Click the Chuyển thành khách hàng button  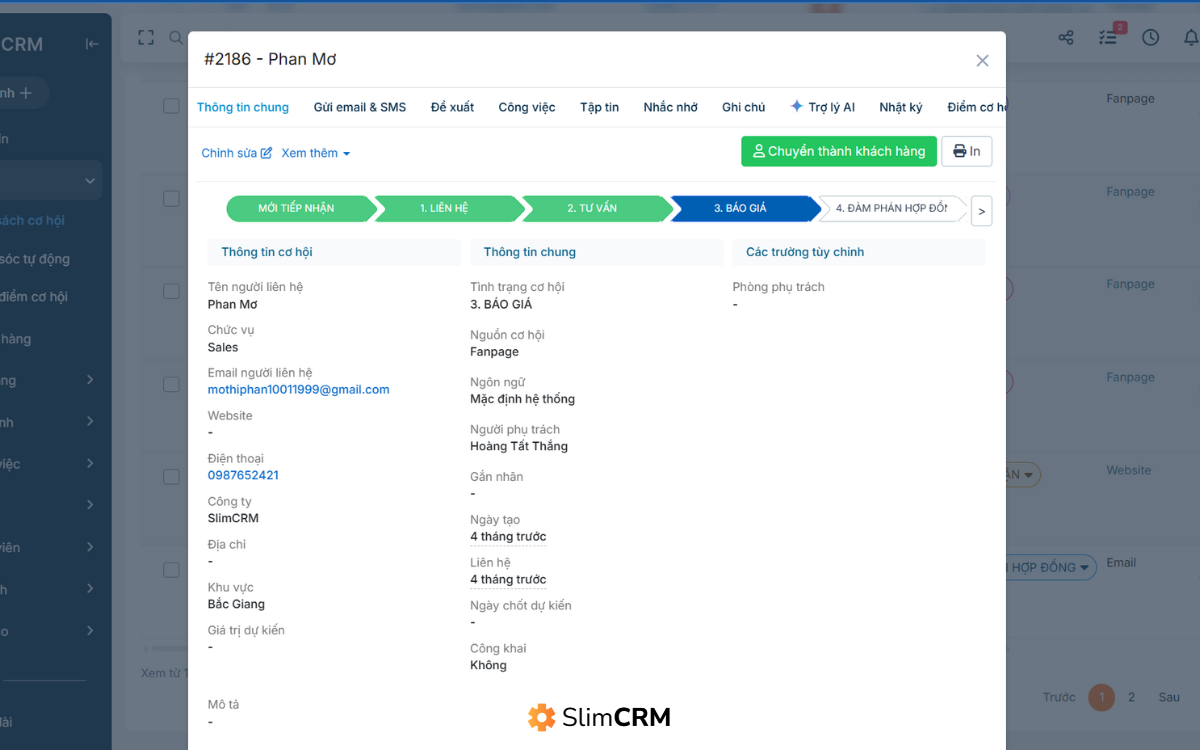coord(838,151)
